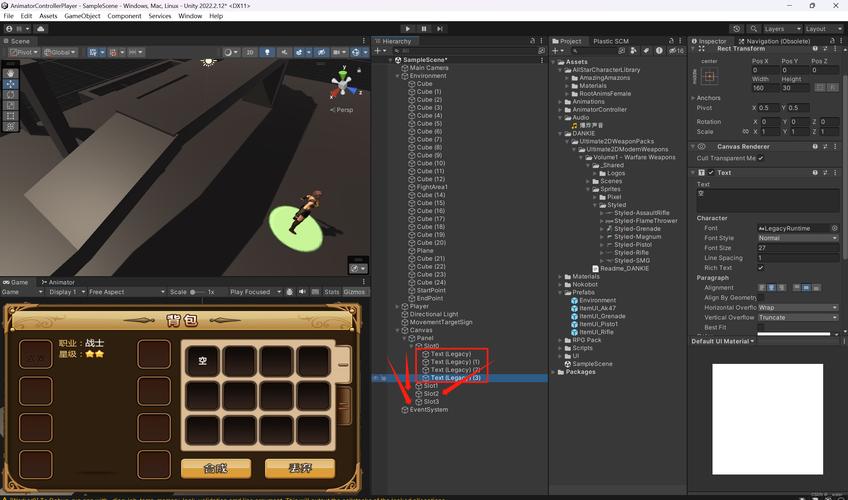Open the Pivot handle position dropdown
The width and height of the screenshot is (848, 500).
point(24,52)
